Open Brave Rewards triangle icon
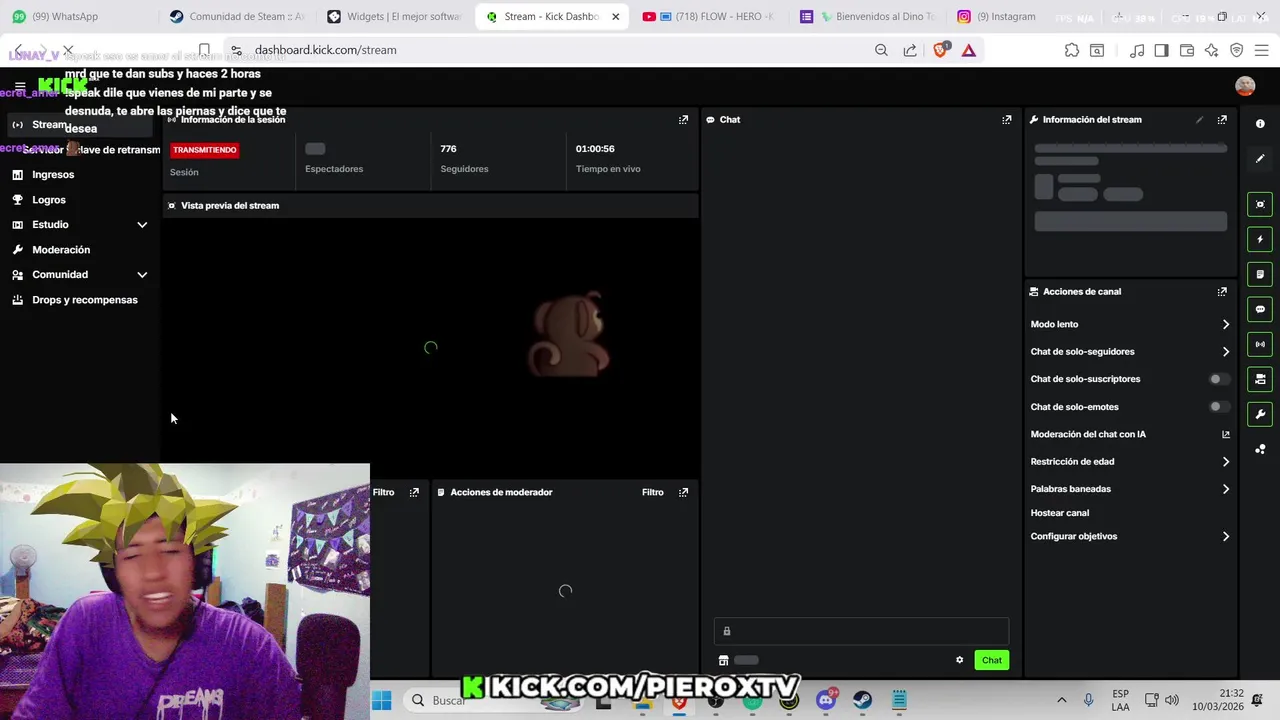 pyautogui.click(x=969, y=50)
